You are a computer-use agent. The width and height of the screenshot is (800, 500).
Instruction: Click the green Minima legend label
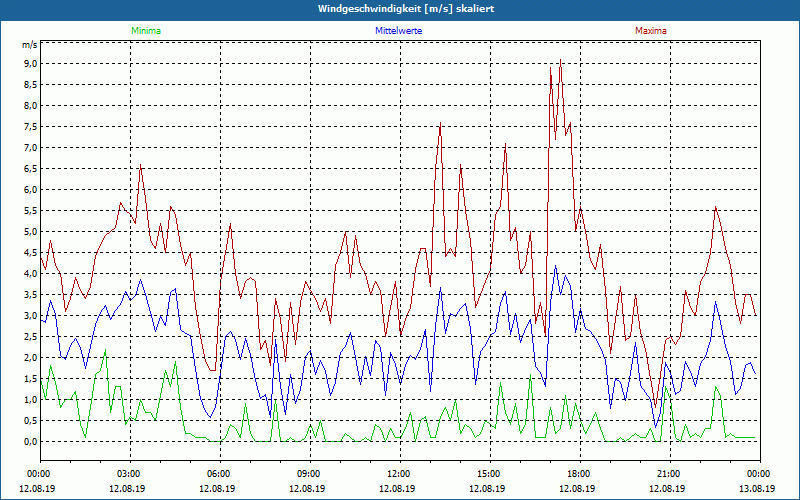click(146, 31)
